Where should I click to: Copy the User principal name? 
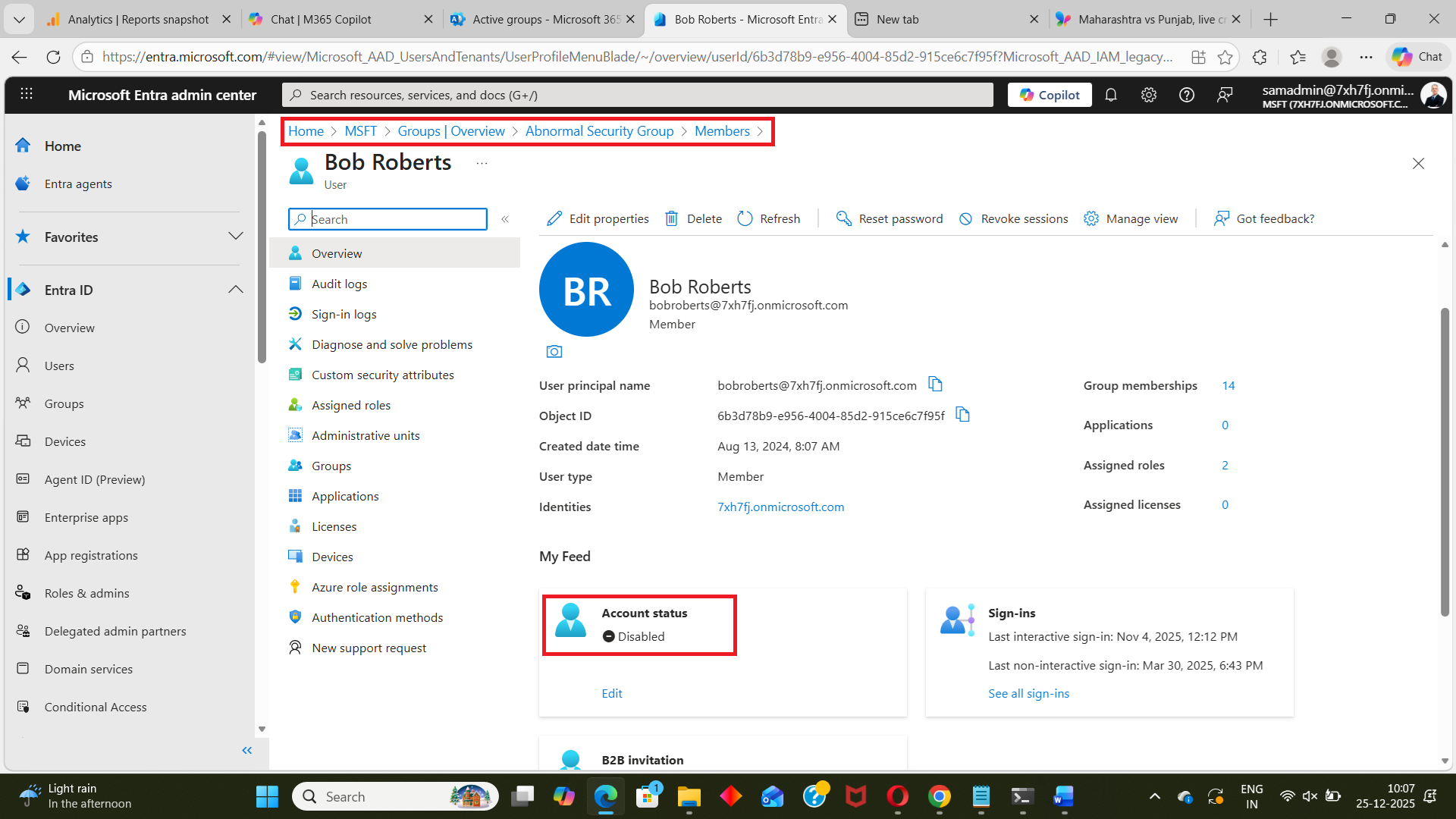coord(935,384)
